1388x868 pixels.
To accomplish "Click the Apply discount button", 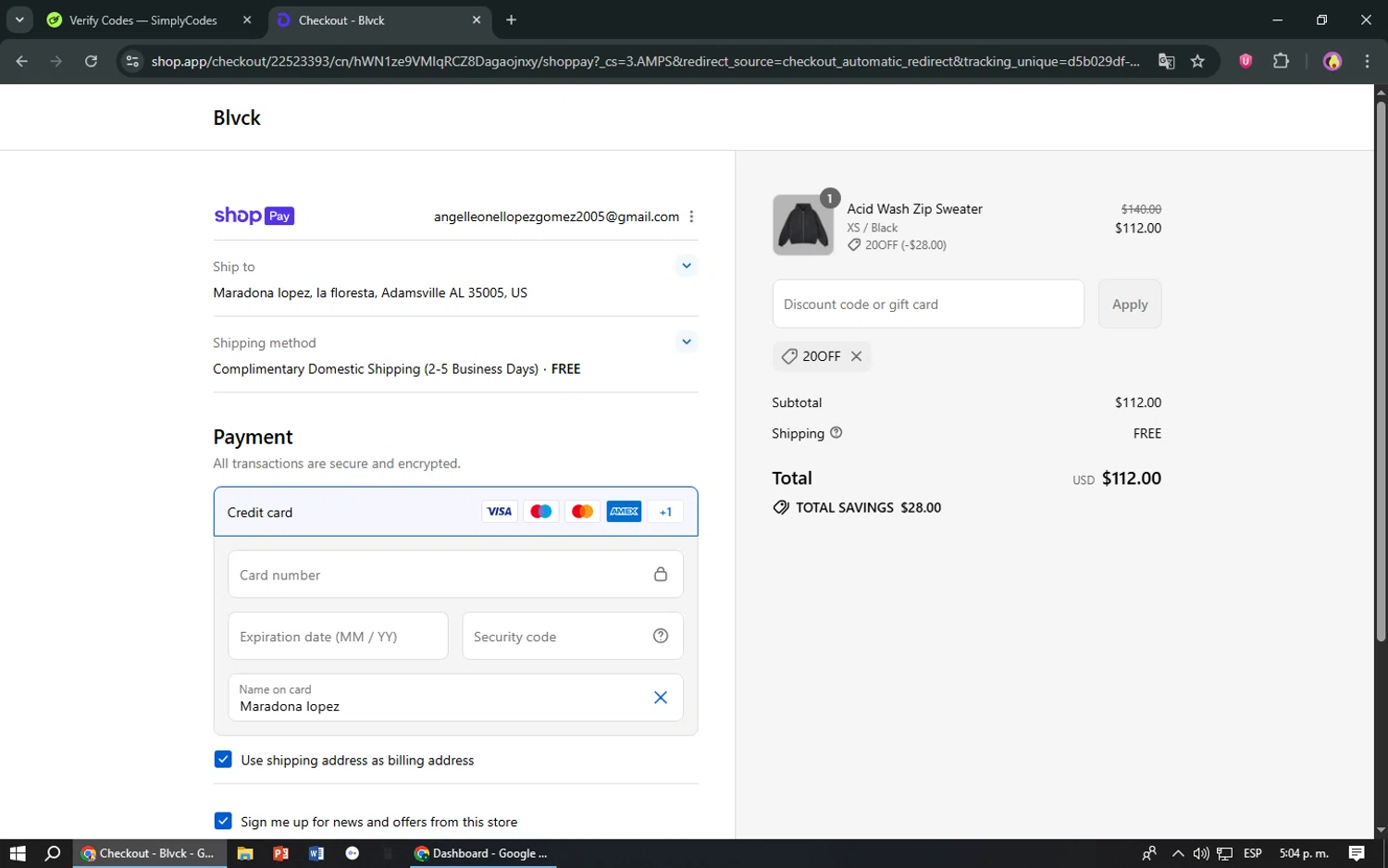I will [x=1130, y=304].
